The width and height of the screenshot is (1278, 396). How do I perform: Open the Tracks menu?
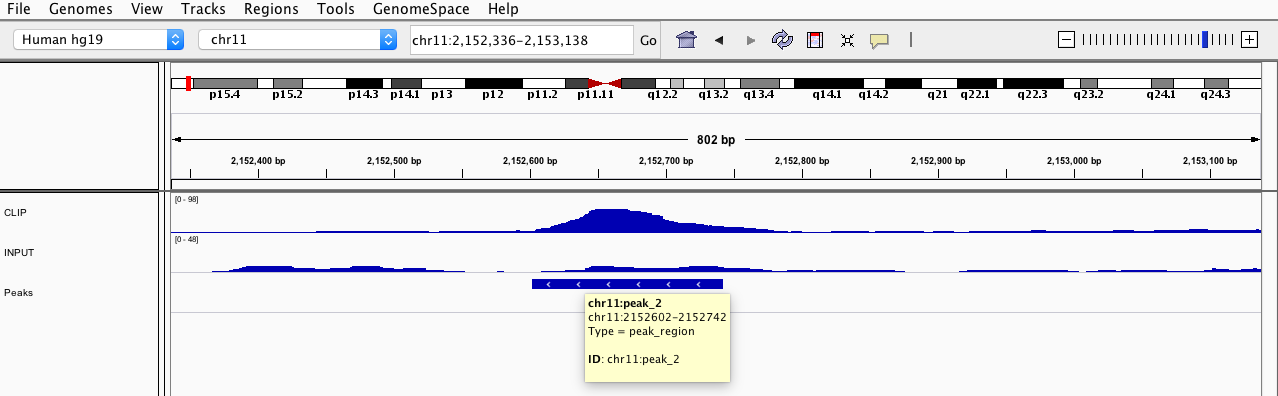coord(203,9)
